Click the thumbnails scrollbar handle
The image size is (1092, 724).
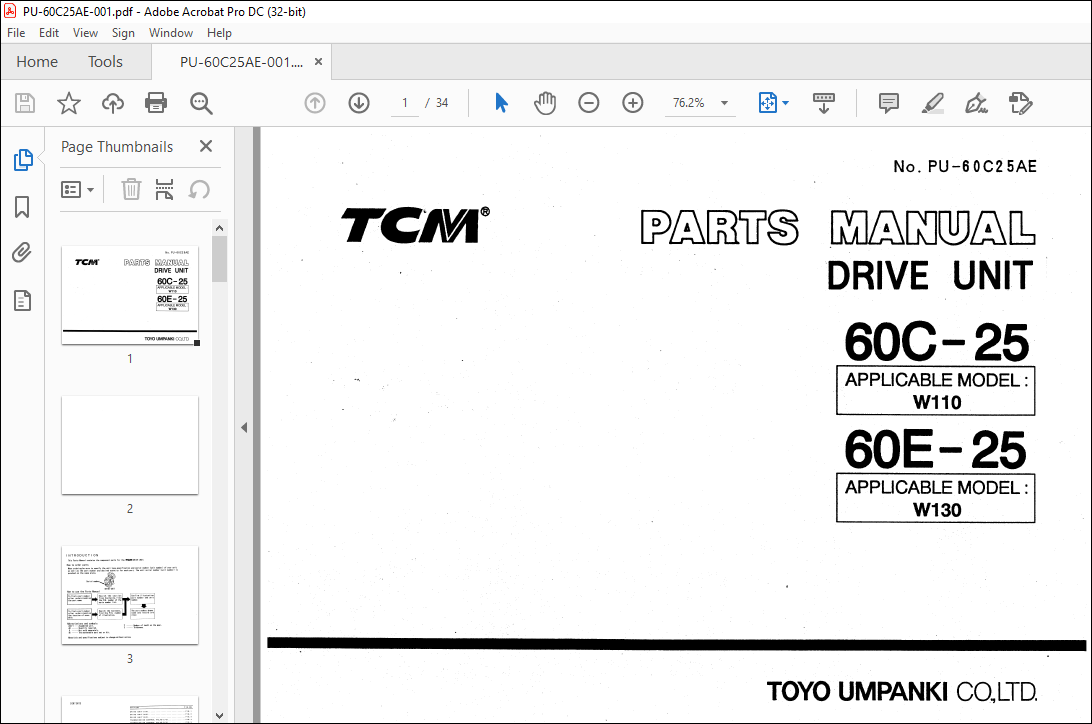(x=219, y=259)
